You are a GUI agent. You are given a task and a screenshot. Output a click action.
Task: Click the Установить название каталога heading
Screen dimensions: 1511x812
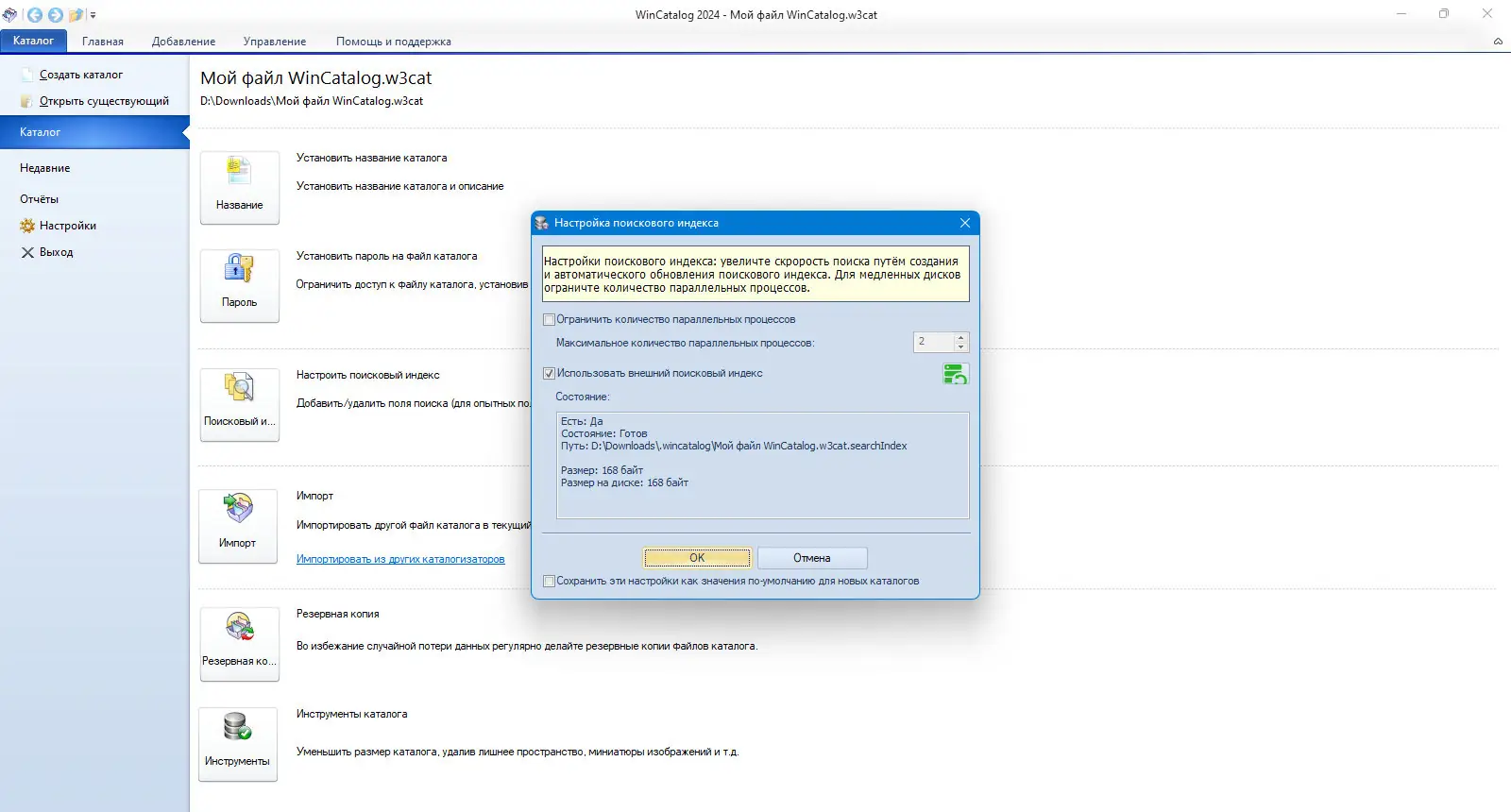click(372, 158)
